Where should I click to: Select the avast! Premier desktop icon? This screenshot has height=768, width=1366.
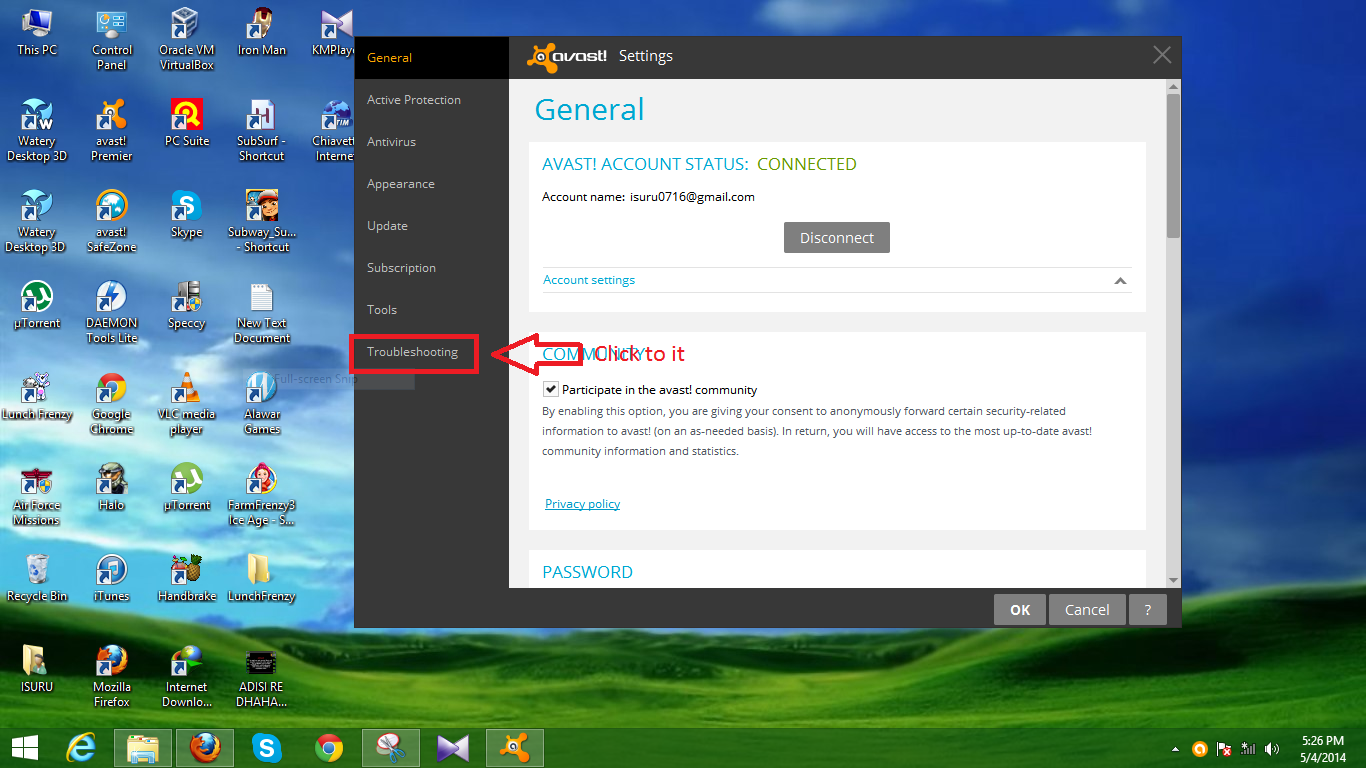click(112, 130)
